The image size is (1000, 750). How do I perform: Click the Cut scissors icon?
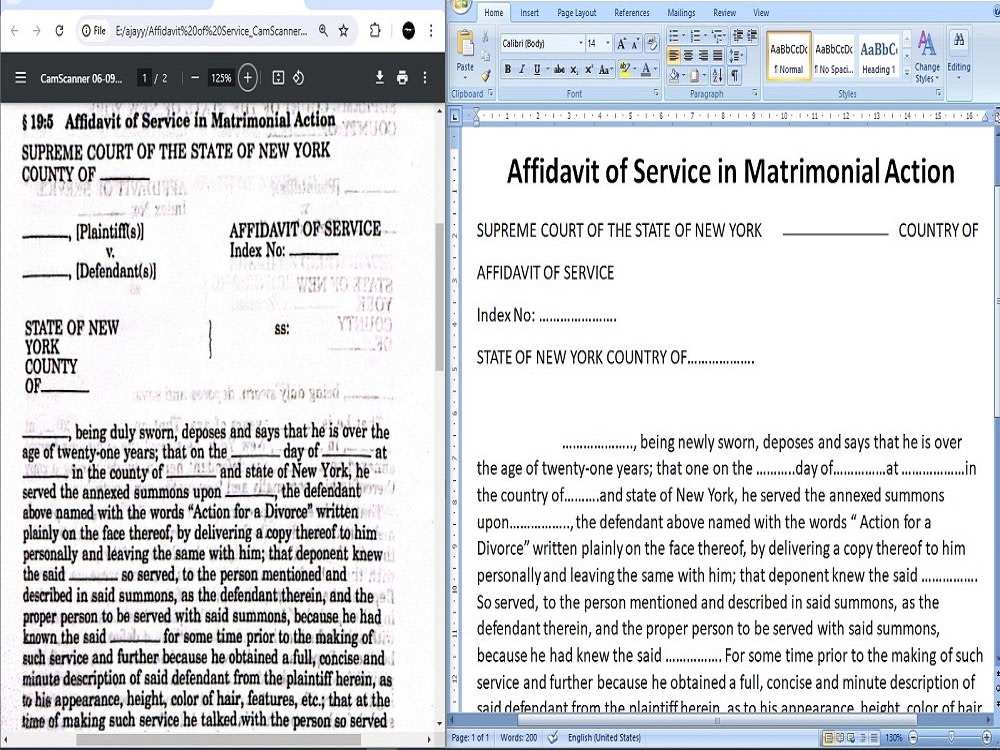tap(485, 37)
